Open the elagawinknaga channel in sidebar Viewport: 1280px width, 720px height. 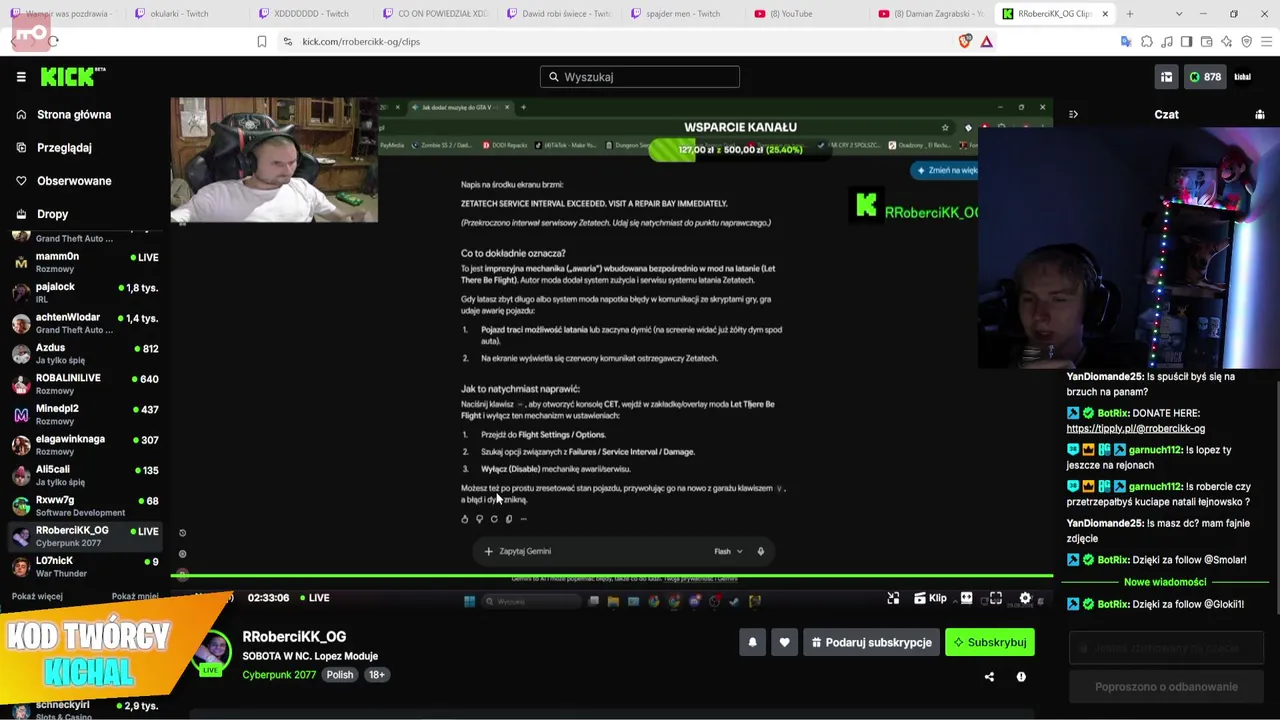pos(85,445)
